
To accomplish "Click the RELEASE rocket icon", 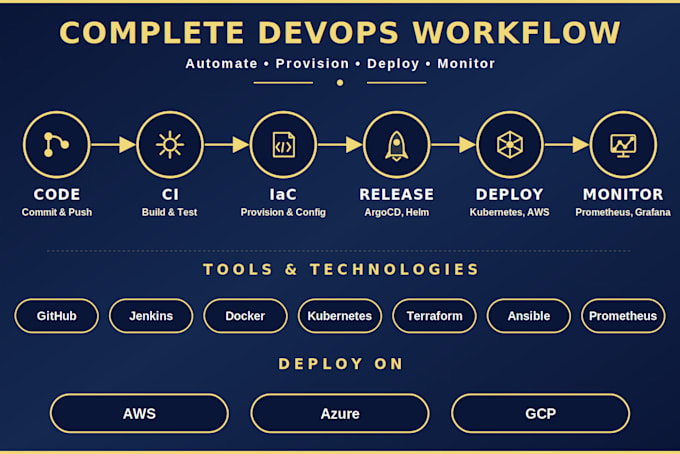I will tap(396, 144).
